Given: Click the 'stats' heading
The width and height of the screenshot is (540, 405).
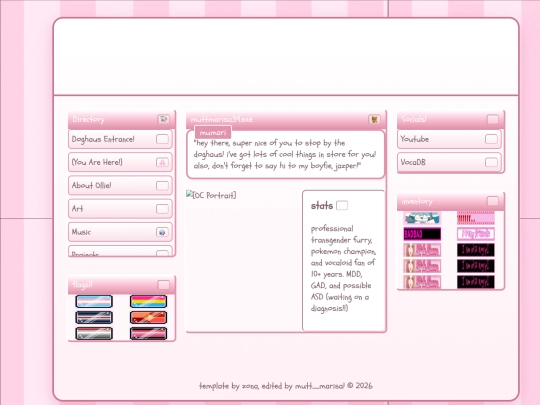Looking at the screenshot, I should (322, 206).
